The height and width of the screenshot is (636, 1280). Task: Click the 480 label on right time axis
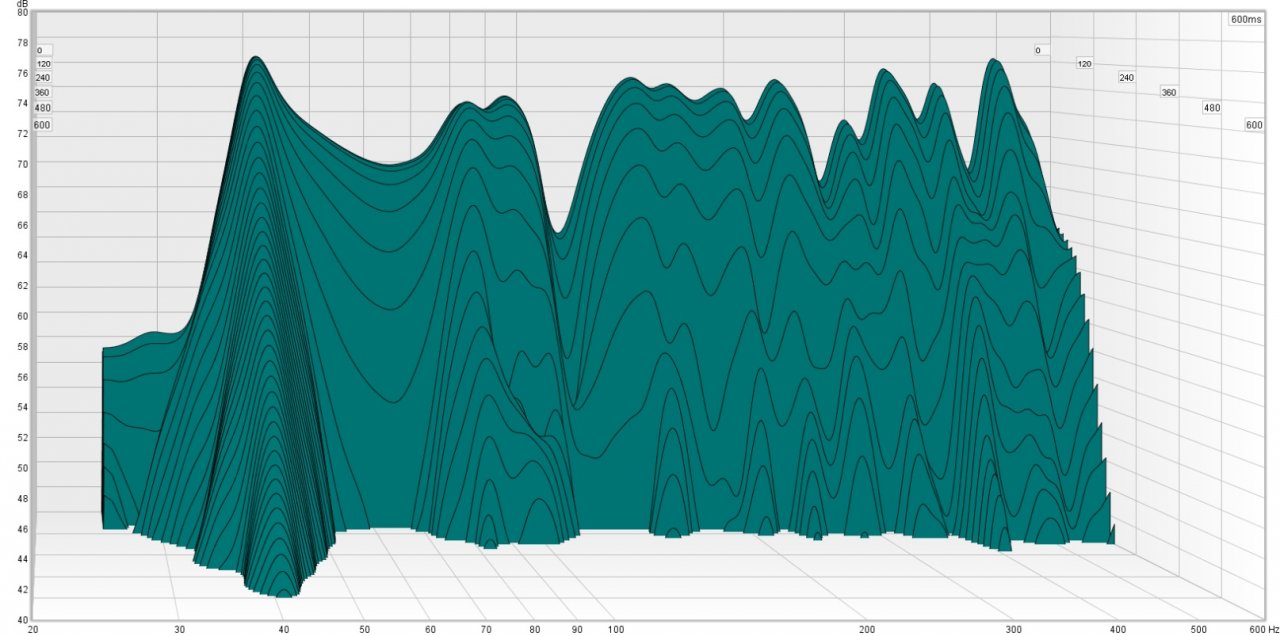pos(1211,108)
